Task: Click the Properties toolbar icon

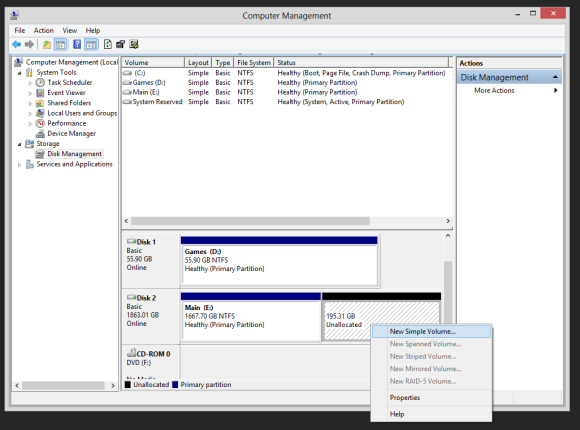Action: tap(120, 45)
